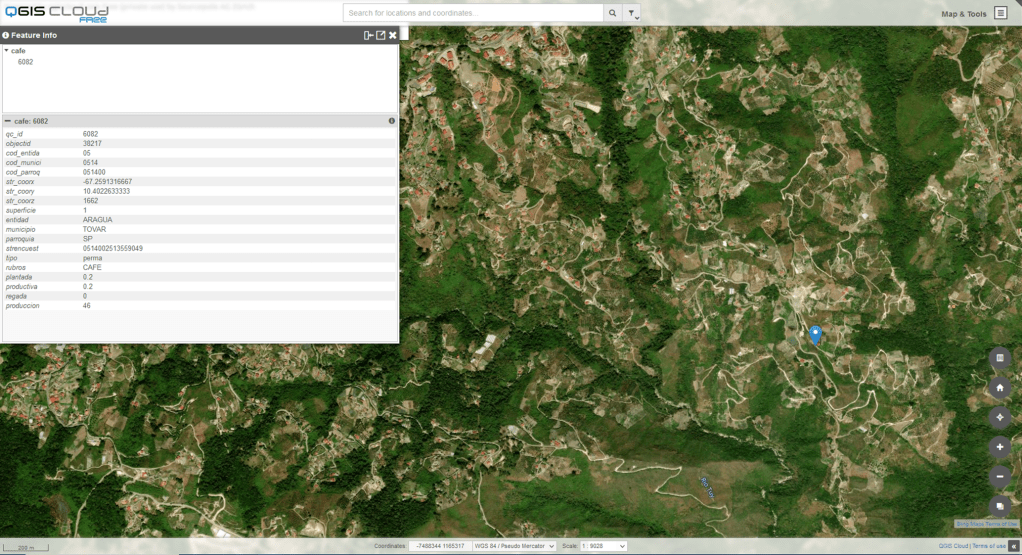Collapse the cafe tree node
The height and width of the screenshot is (555, 1022).
point(6,50)
